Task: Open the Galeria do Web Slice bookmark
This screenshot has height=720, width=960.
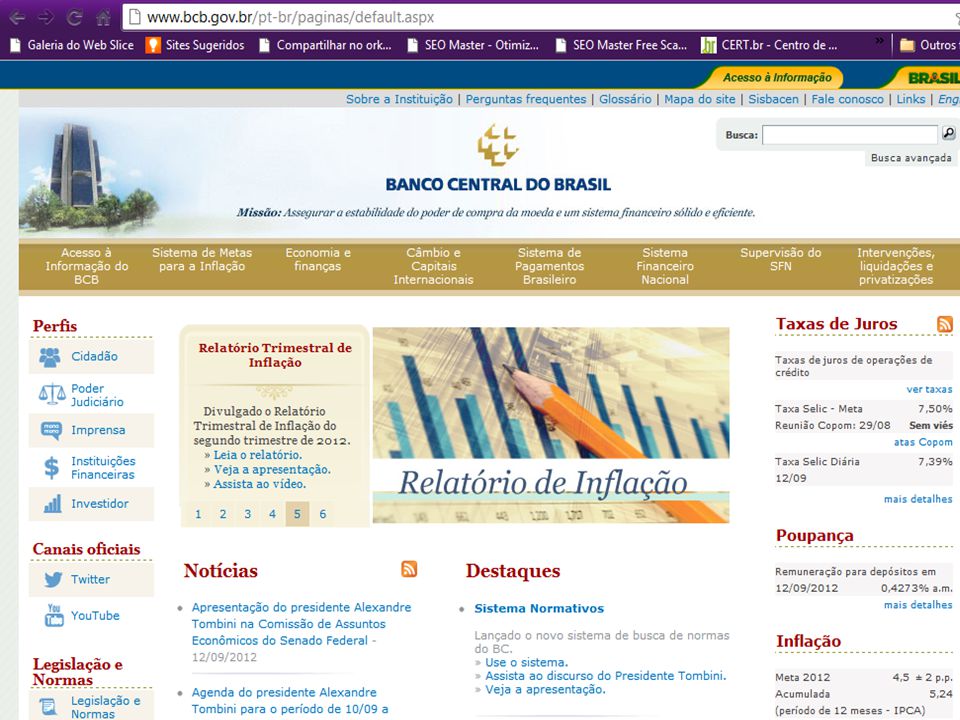Action: coord(72,45)
